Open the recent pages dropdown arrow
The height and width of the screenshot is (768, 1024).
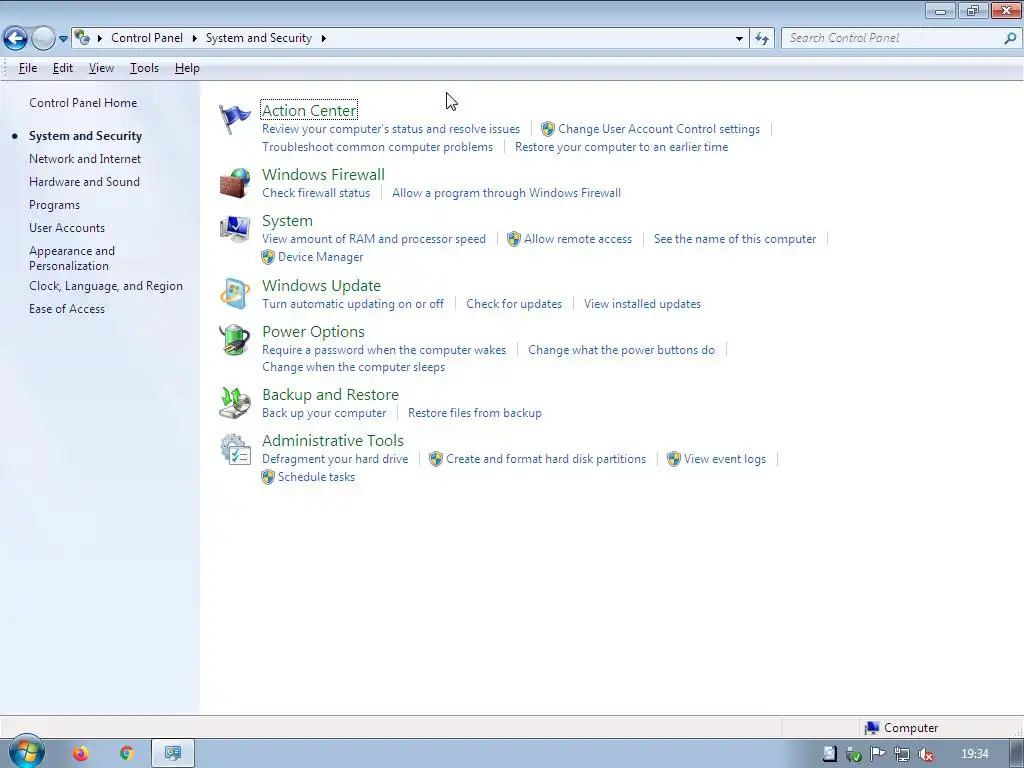[63, 39]
